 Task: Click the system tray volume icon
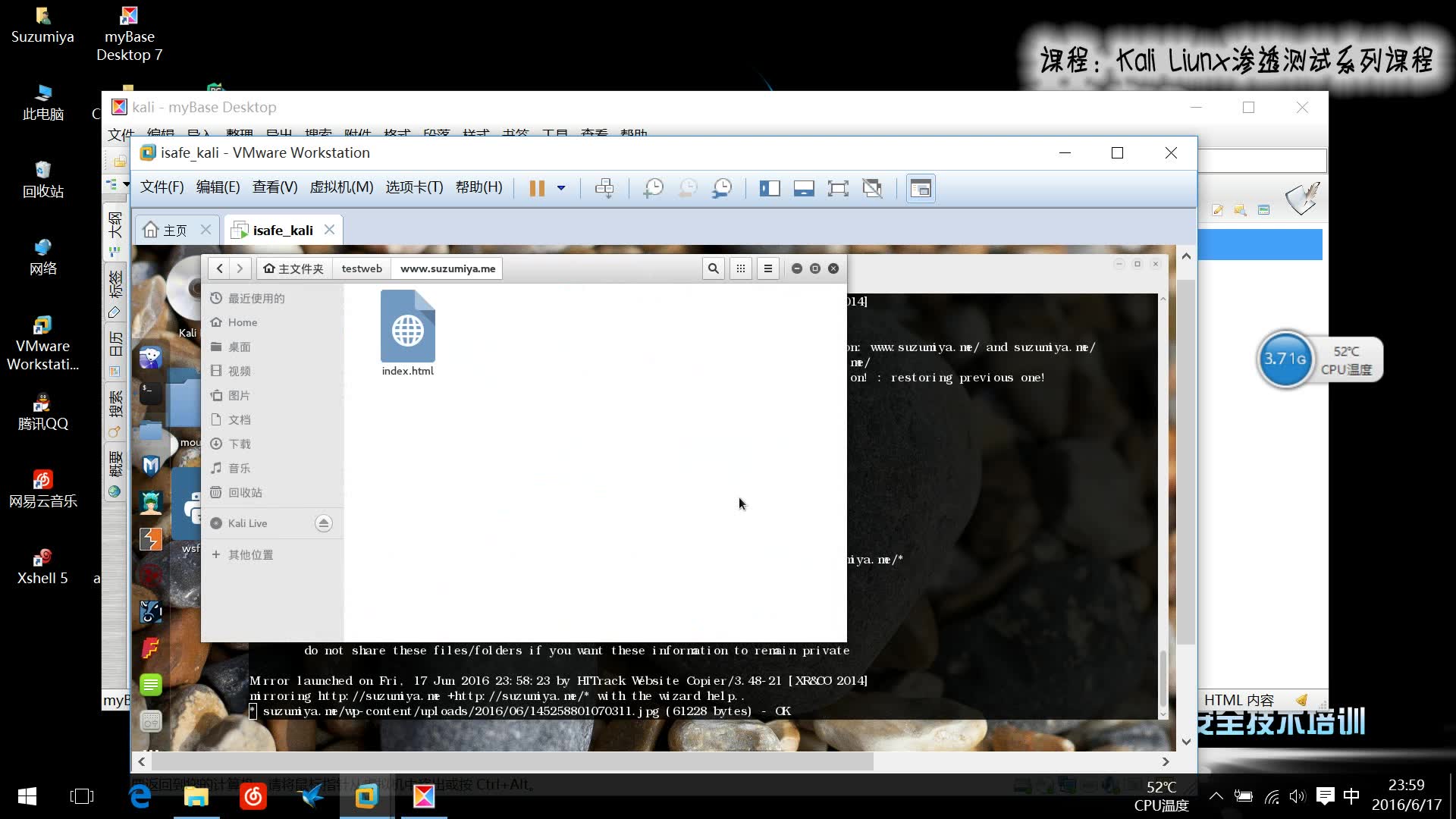click(x=1298, y=796)
